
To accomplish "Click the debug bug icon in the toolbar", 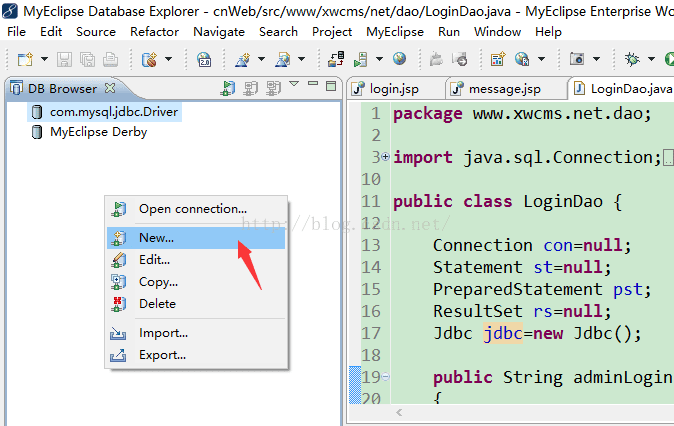I will point(632,59).
